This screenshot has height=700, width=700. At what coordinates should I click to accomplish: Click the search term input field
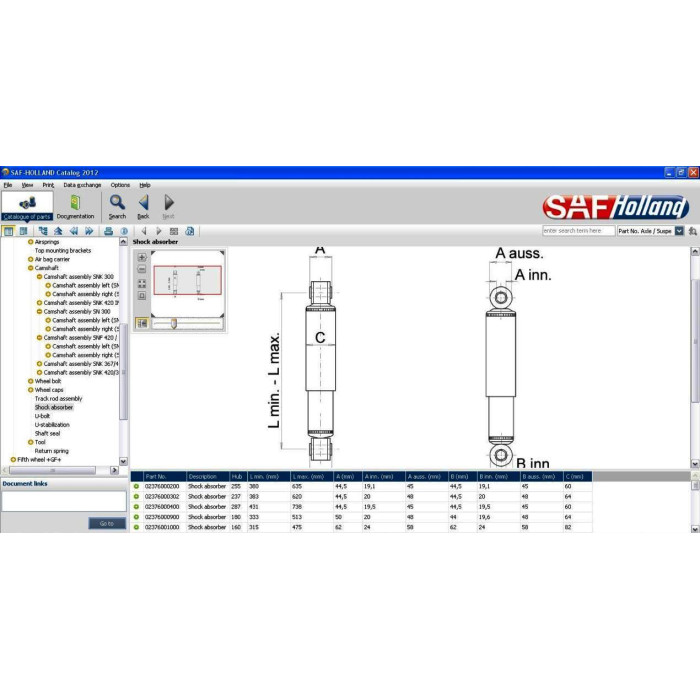click(579, 231)
